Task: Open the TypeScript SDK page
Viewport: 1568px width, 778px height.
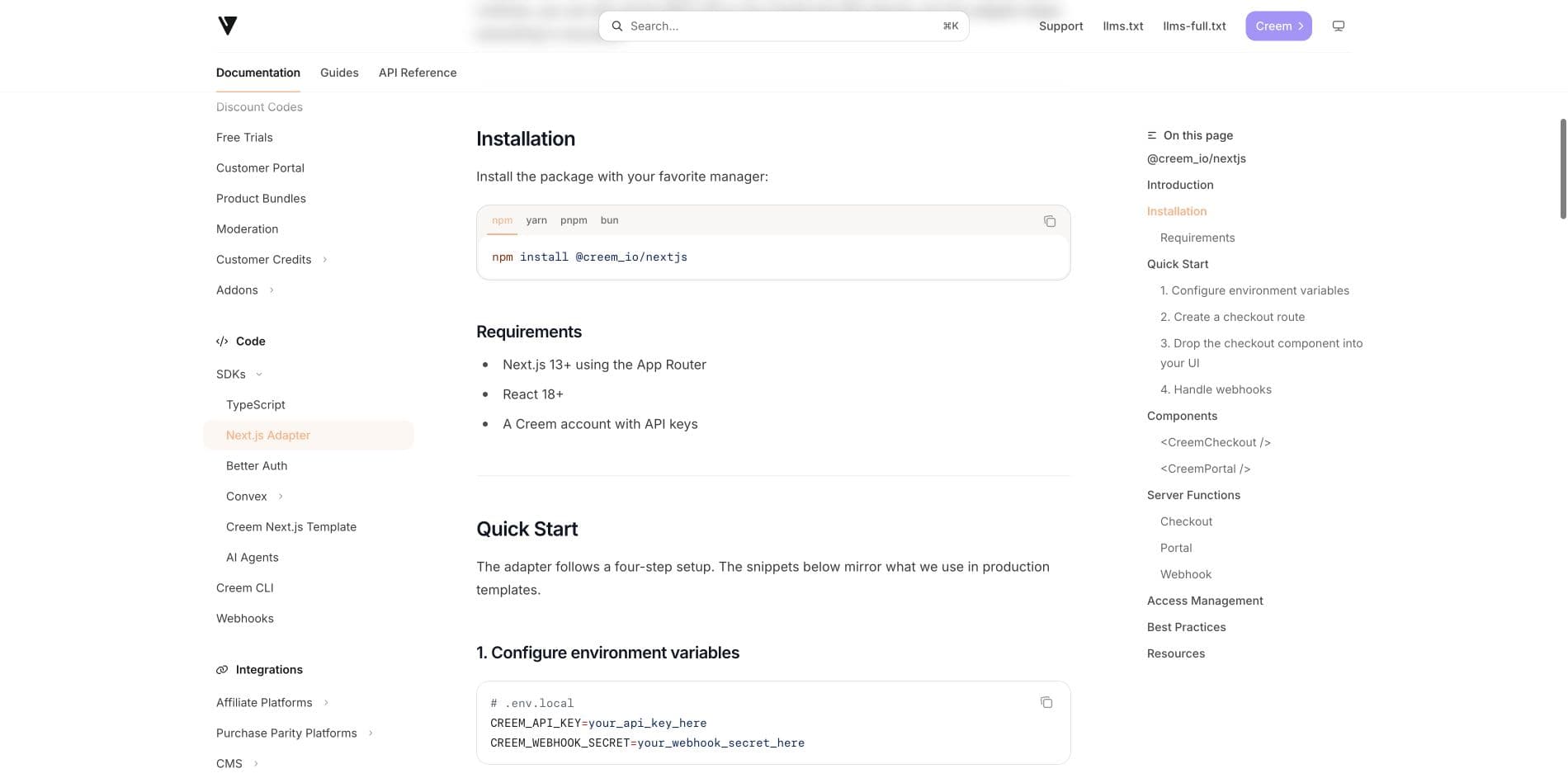Action: tap(256, 405)
